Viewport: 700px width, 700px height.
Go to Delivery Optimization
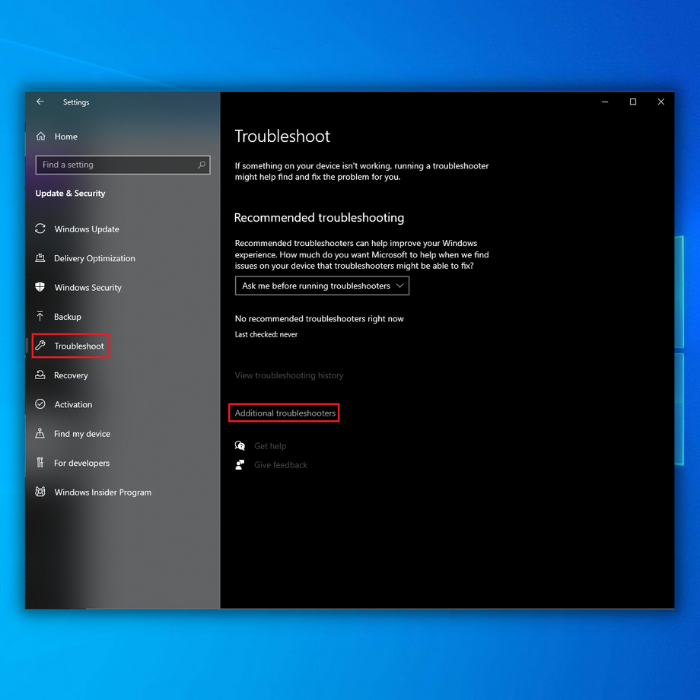[x=95, y=258]
